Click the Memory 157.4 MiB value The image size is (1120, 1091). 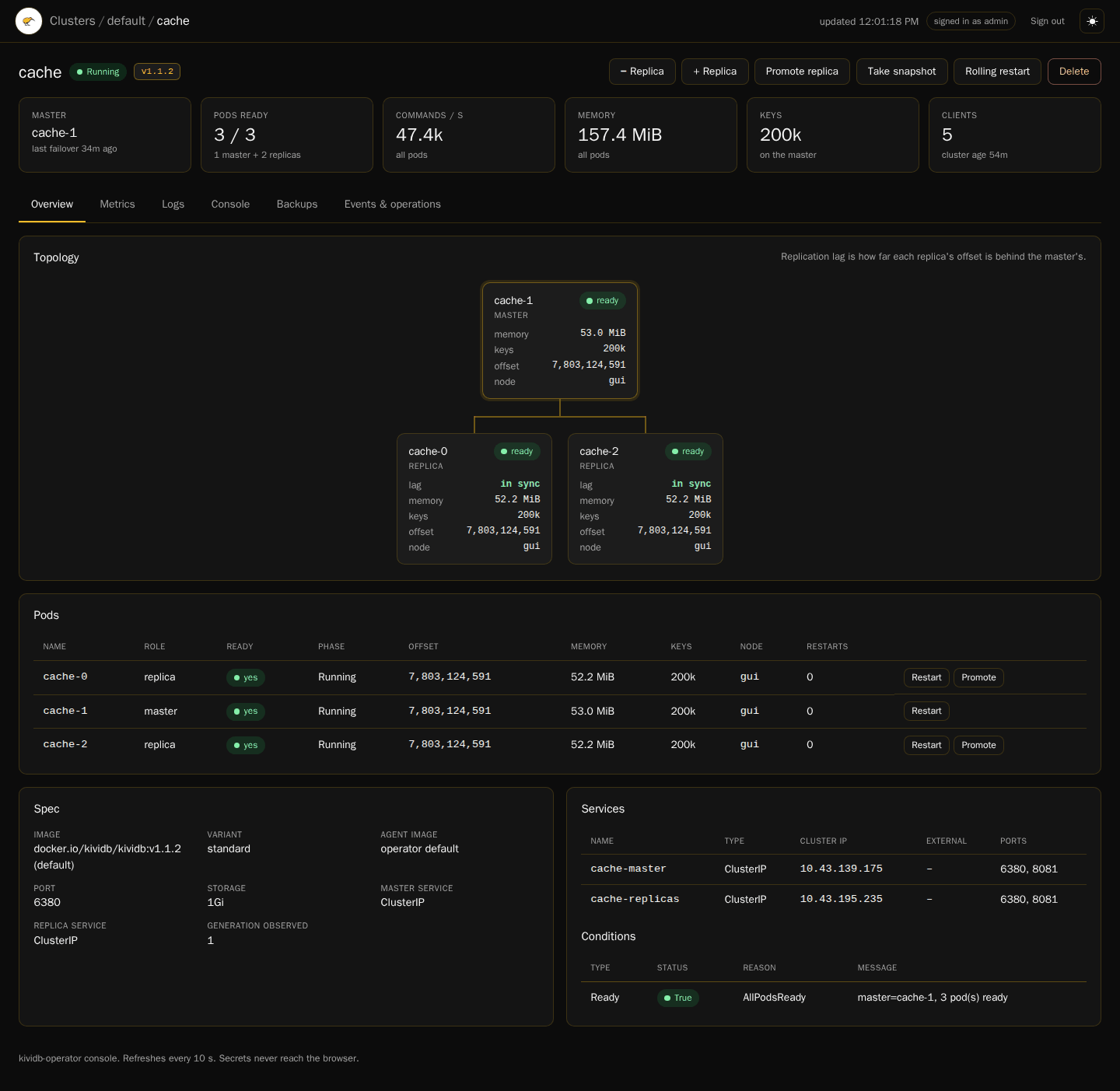click(620, 135)
